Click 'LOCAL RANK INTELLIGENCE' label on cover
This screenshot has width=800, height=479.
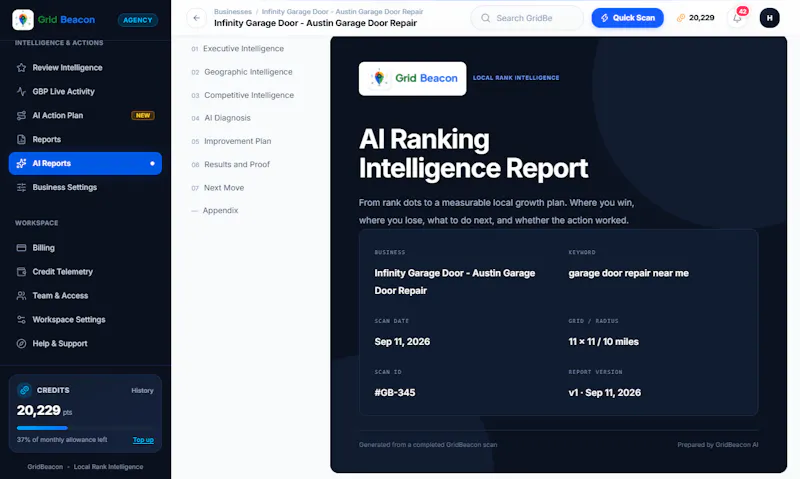[x=516, y=78]
